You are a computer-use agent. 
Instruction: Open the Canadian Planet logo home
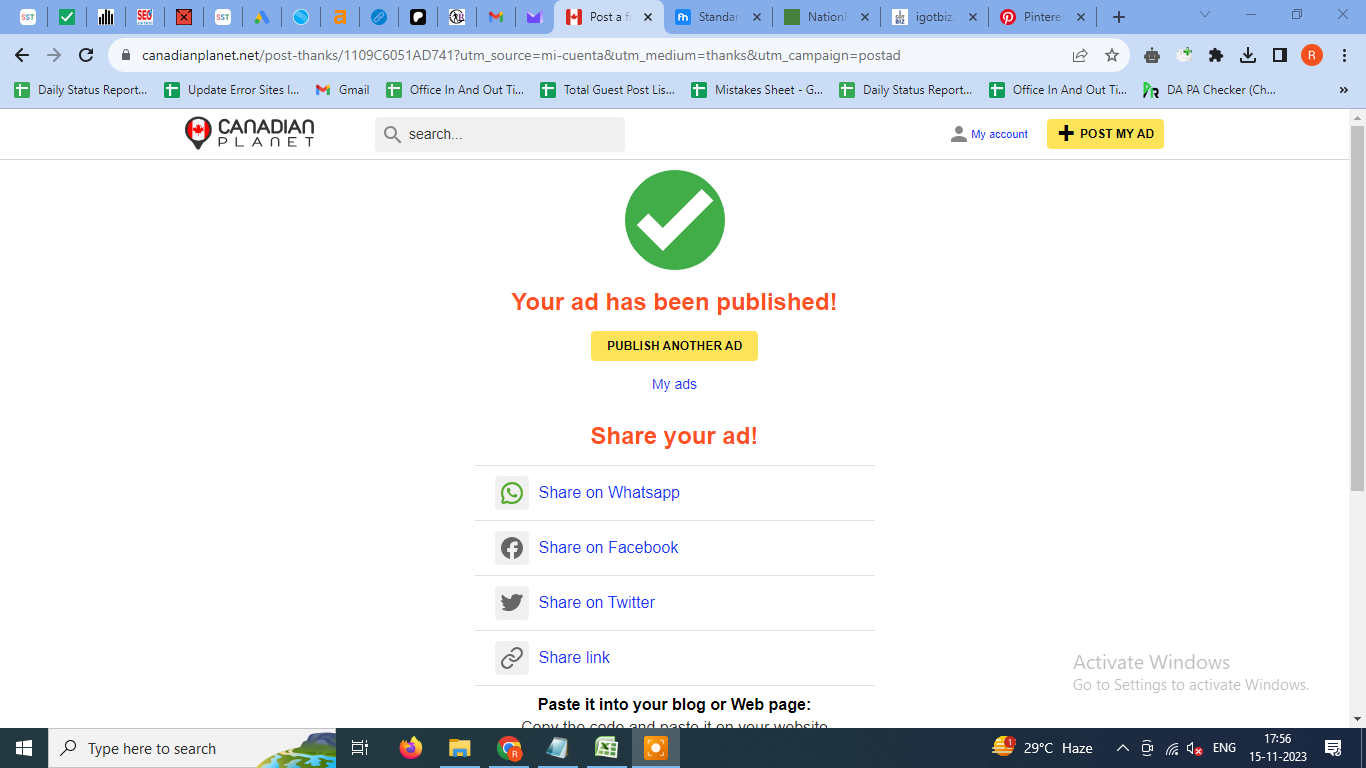(250, 133)
